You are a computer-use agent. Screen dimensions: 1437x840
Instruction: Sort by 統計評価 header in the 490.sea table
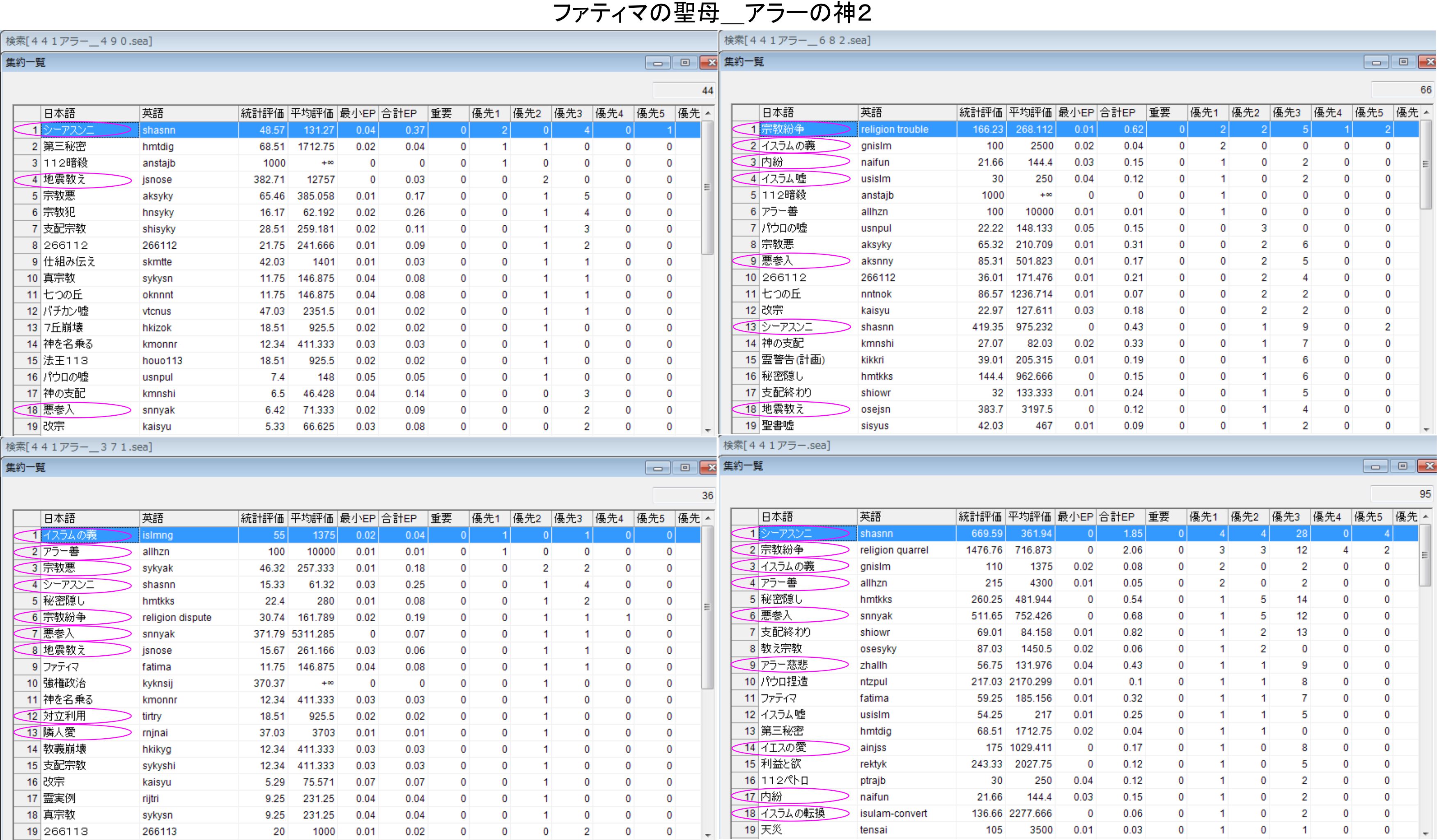[262, 113]
